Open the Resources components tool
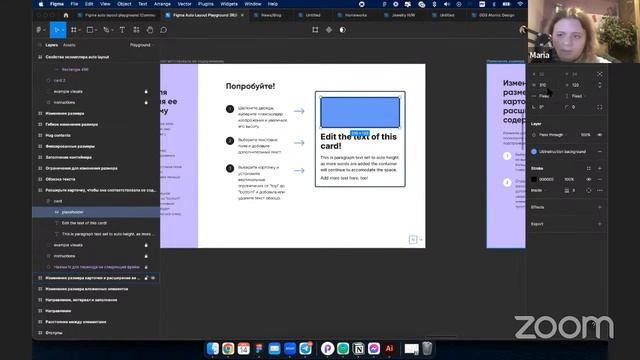 tap(136, 30)
